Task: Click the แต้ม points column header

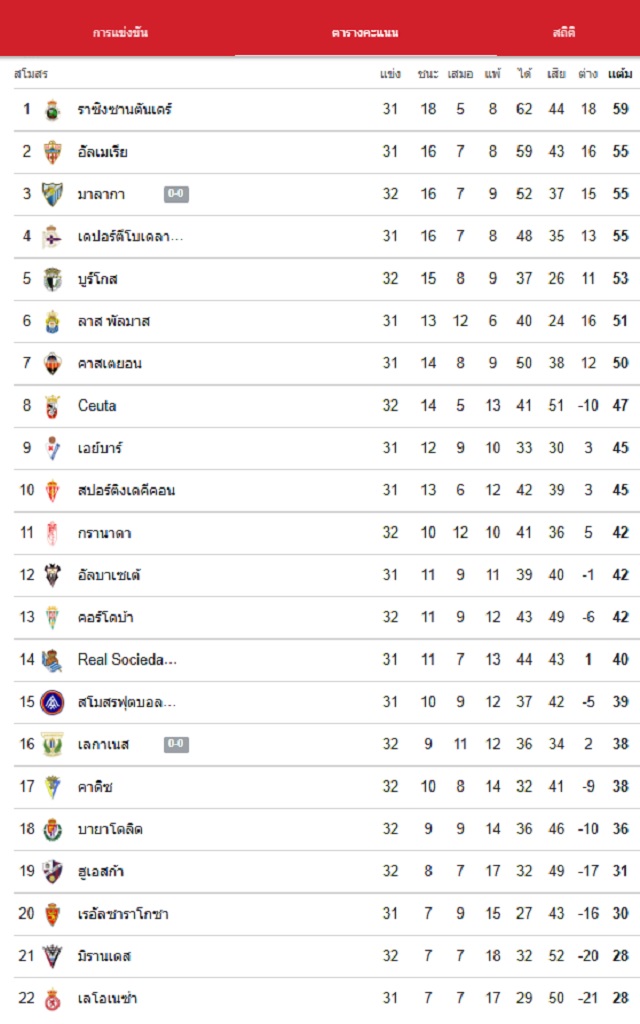Action: pyautogui.click(x=620, y=74)
